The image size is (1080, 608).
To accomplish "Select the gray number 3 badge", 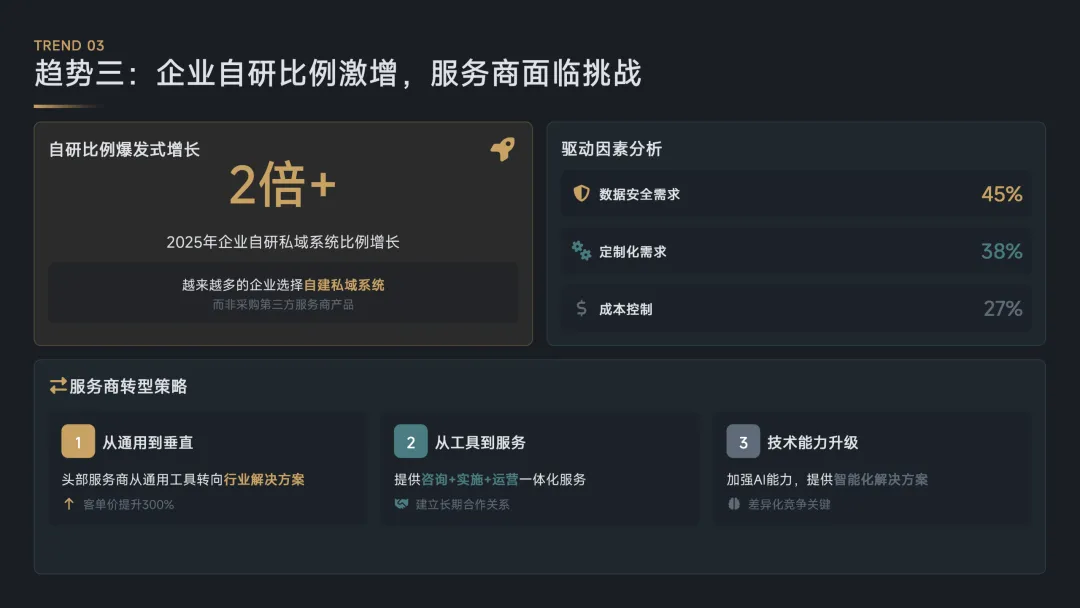I will (x=743, y=442).
